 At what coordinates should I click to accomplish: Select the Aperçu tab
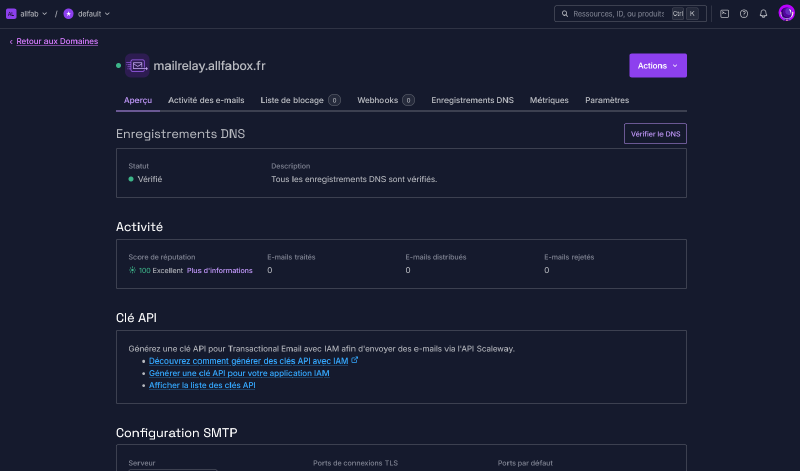pos(138,100)
